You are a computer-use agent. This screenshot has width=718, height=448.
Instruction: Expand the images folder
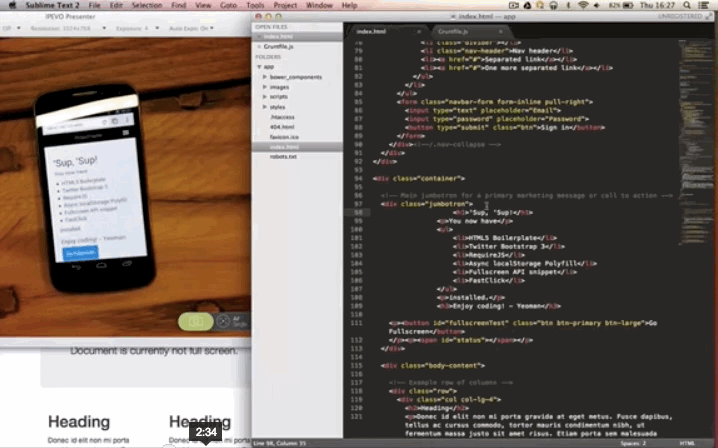tap(265, 87)
